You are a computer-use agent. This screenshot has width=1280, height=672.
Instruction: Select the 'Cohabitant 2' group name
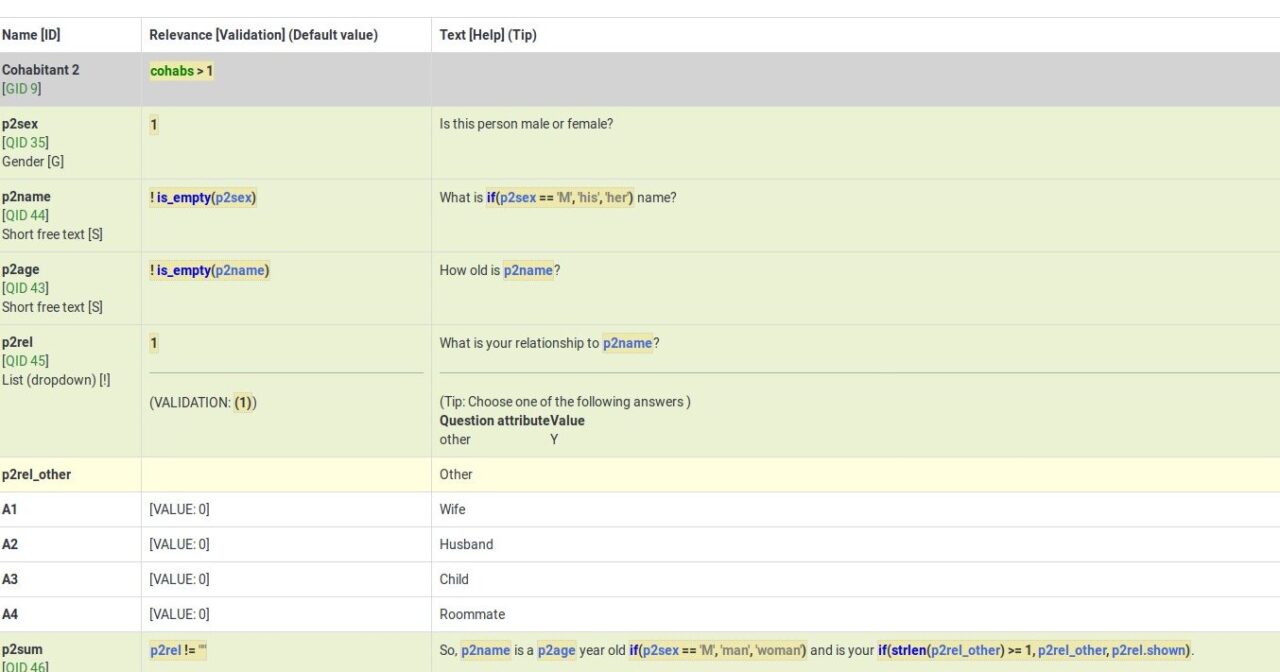[x=41, y=70]
